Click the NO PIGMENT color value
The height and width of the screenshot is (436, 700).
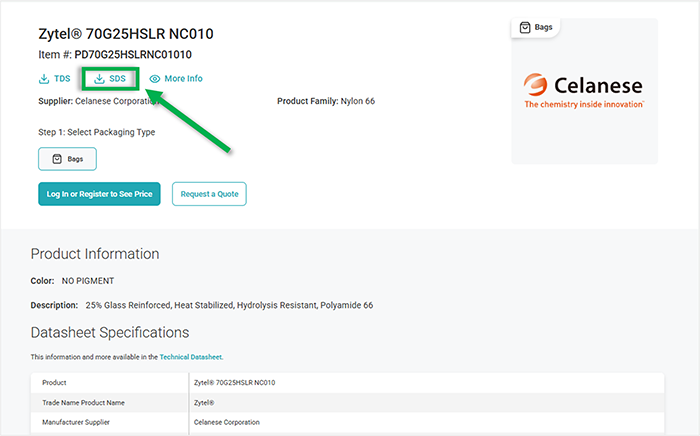[x=88, y=281]
